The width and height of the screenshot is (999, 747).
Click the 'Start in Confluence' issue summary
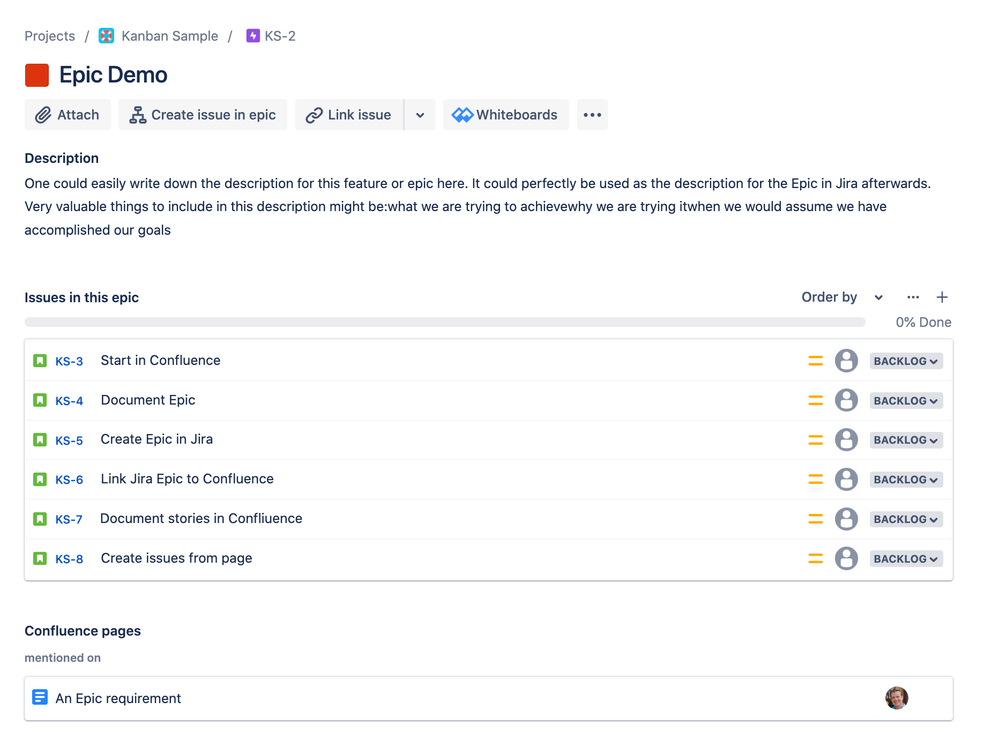(161, 360)
